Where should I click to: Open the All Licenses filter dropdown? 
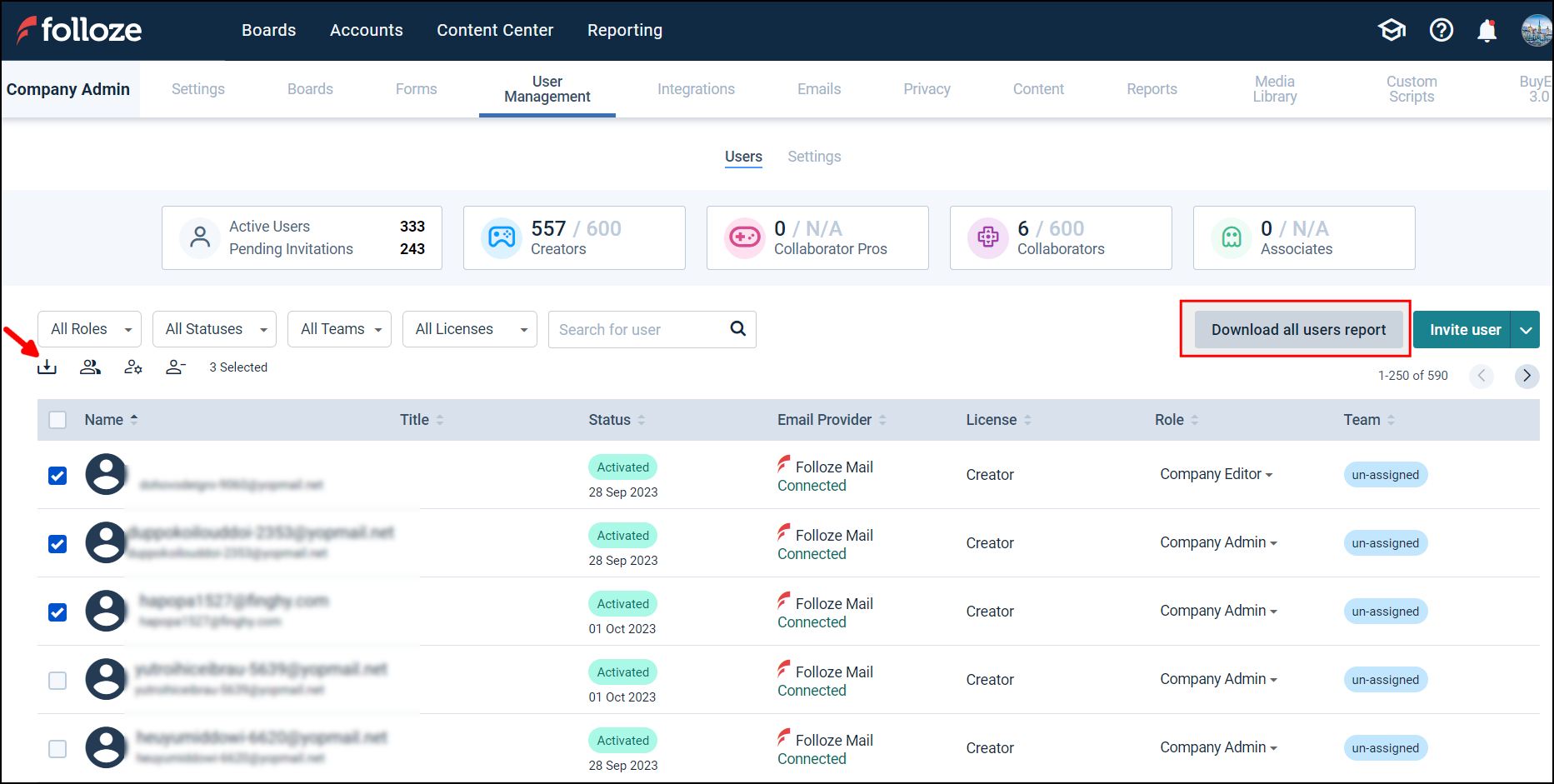pyautogui.click(x=469, y=328)
